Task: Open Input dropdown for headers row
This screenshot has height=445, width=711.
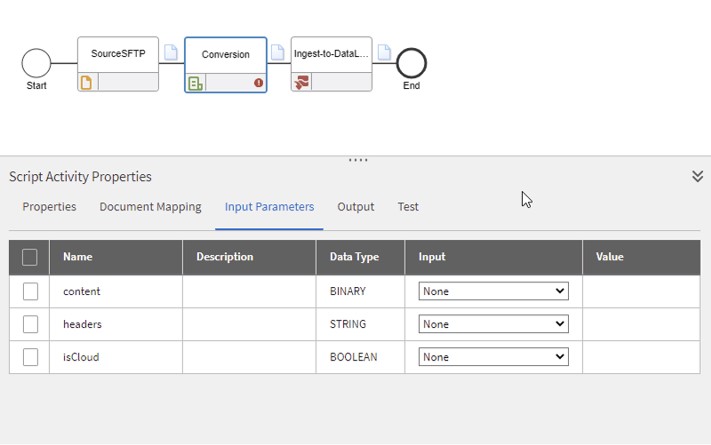Action: (494, 324)
